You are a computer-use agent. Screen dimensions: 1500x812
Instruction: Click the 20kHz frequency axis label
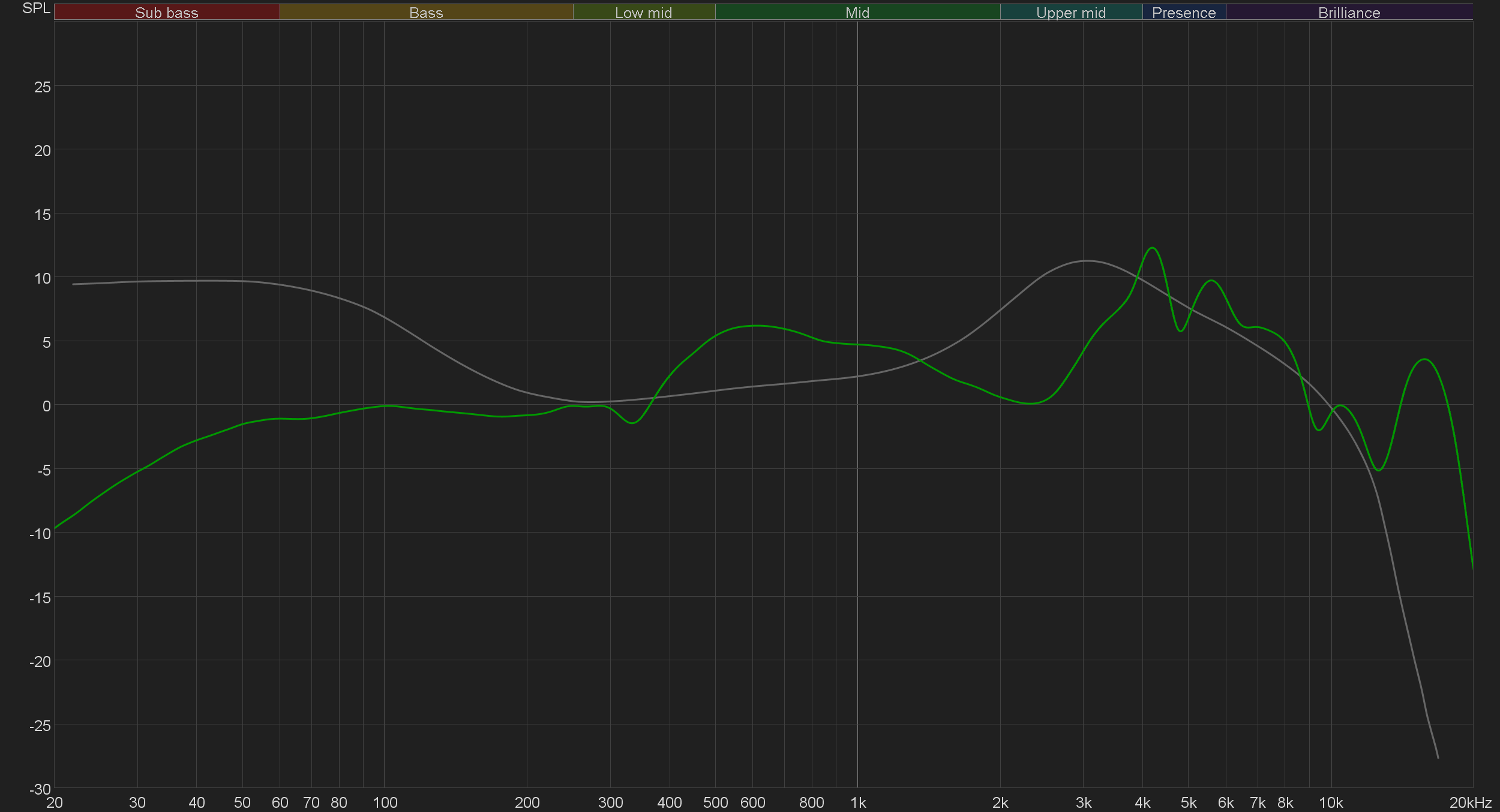1470,802
